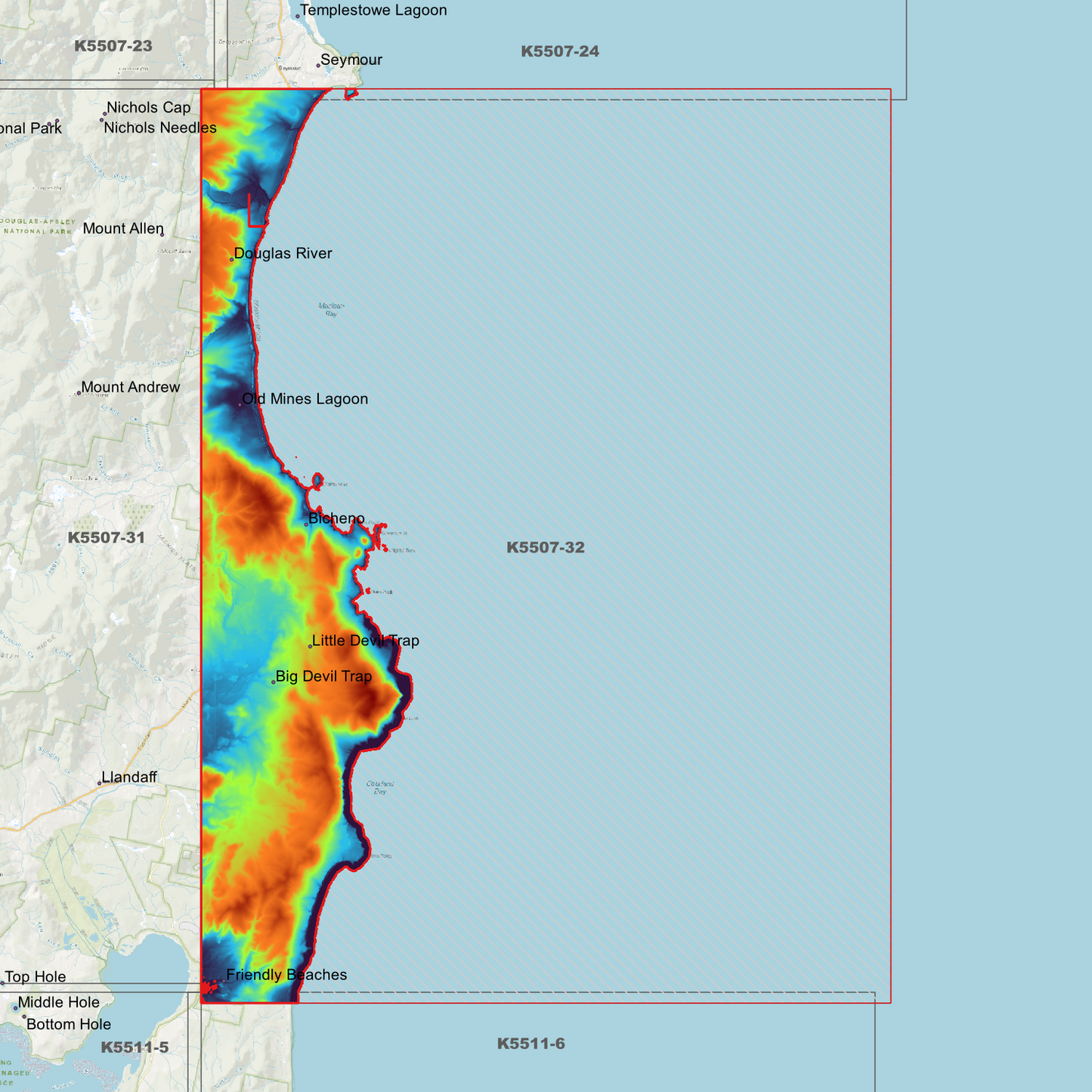Select the K5507-31 grid tile label

pyautogui.click(x=106, y=537)
